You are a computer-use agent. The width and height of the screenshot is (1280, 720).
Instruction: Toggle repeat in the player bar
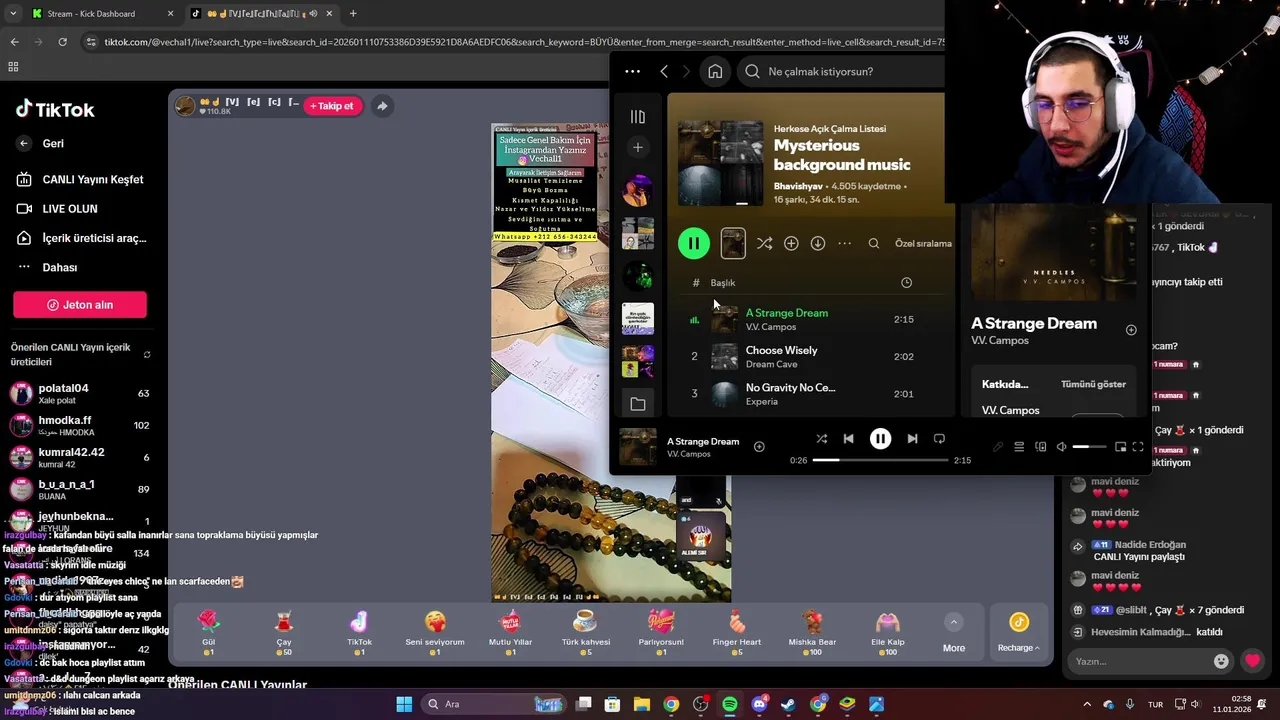[x=939, y=438]
